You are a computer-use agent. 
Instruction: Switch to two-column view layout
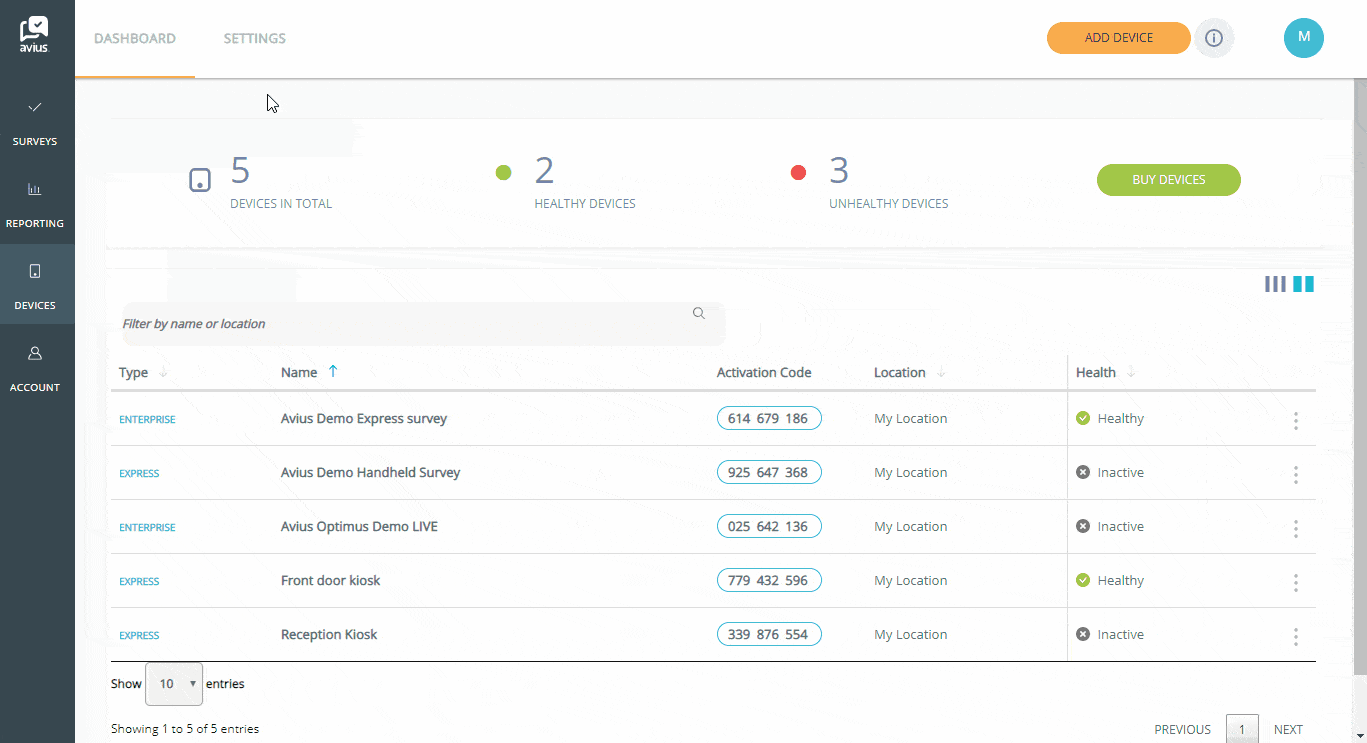1303,284
